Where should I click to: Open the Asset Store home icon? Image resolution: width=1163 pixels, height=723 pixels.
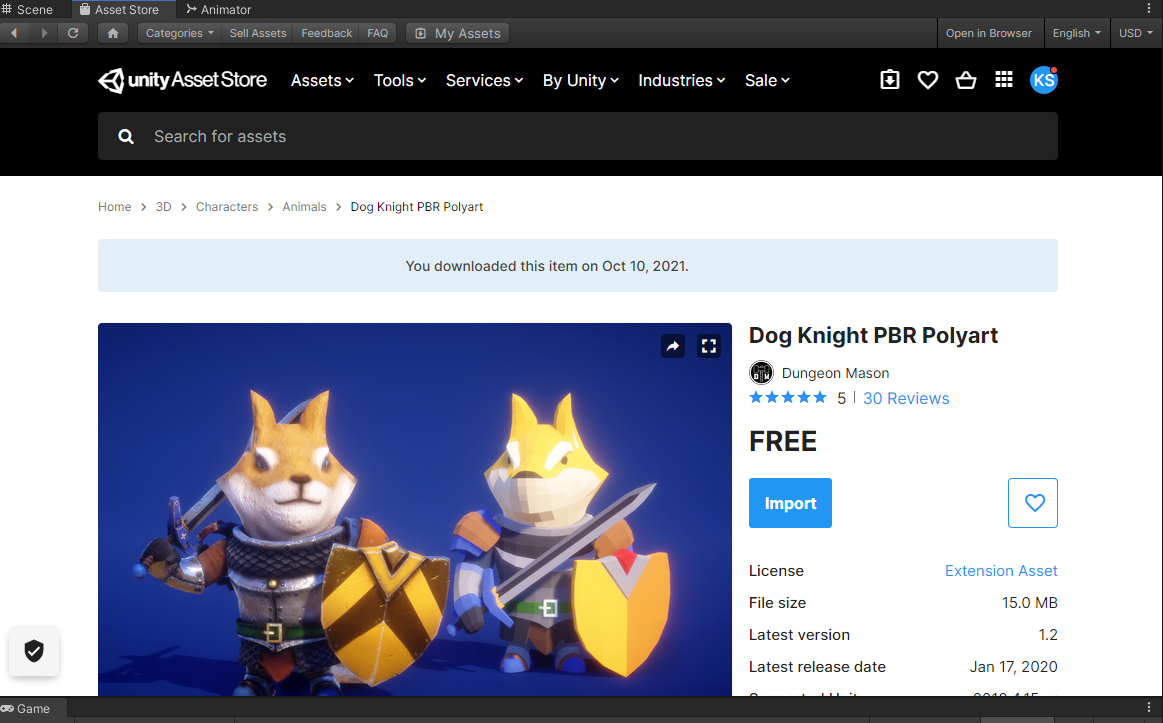[x=113, y=33]
